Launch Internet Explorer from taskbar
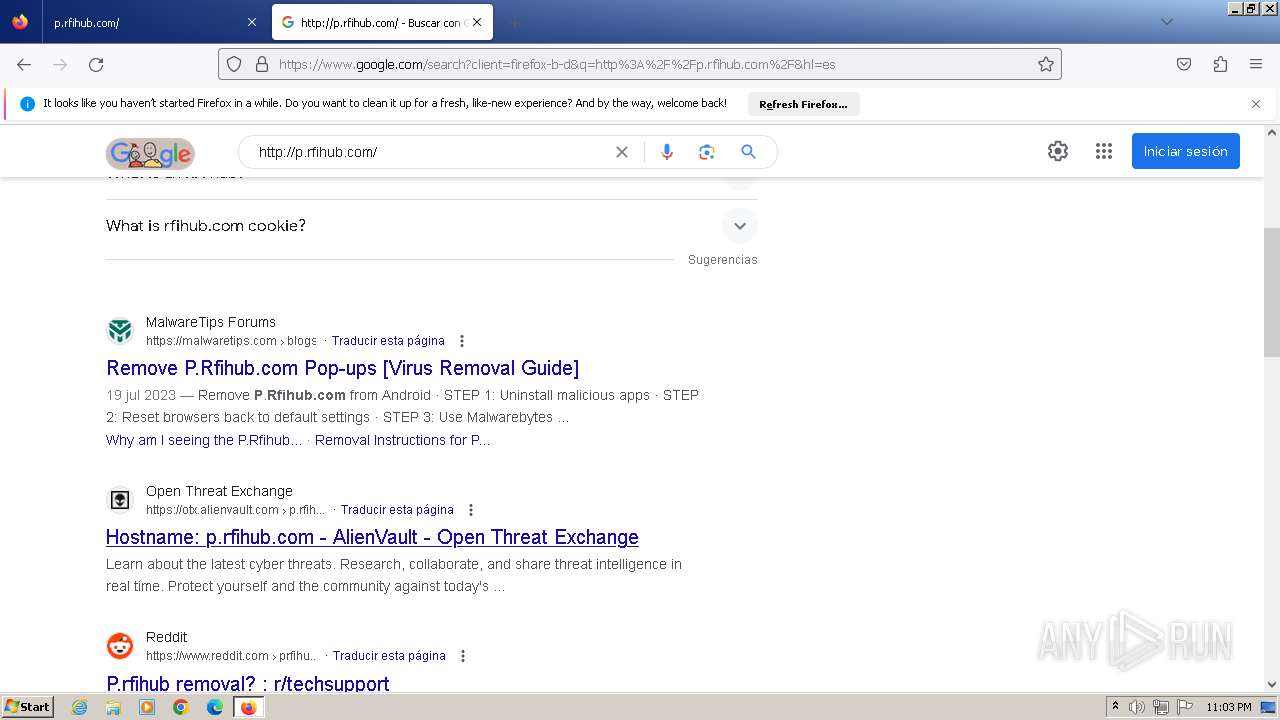Image resolution: width=1280 pixels, height=720 pixels. (79, 707)
